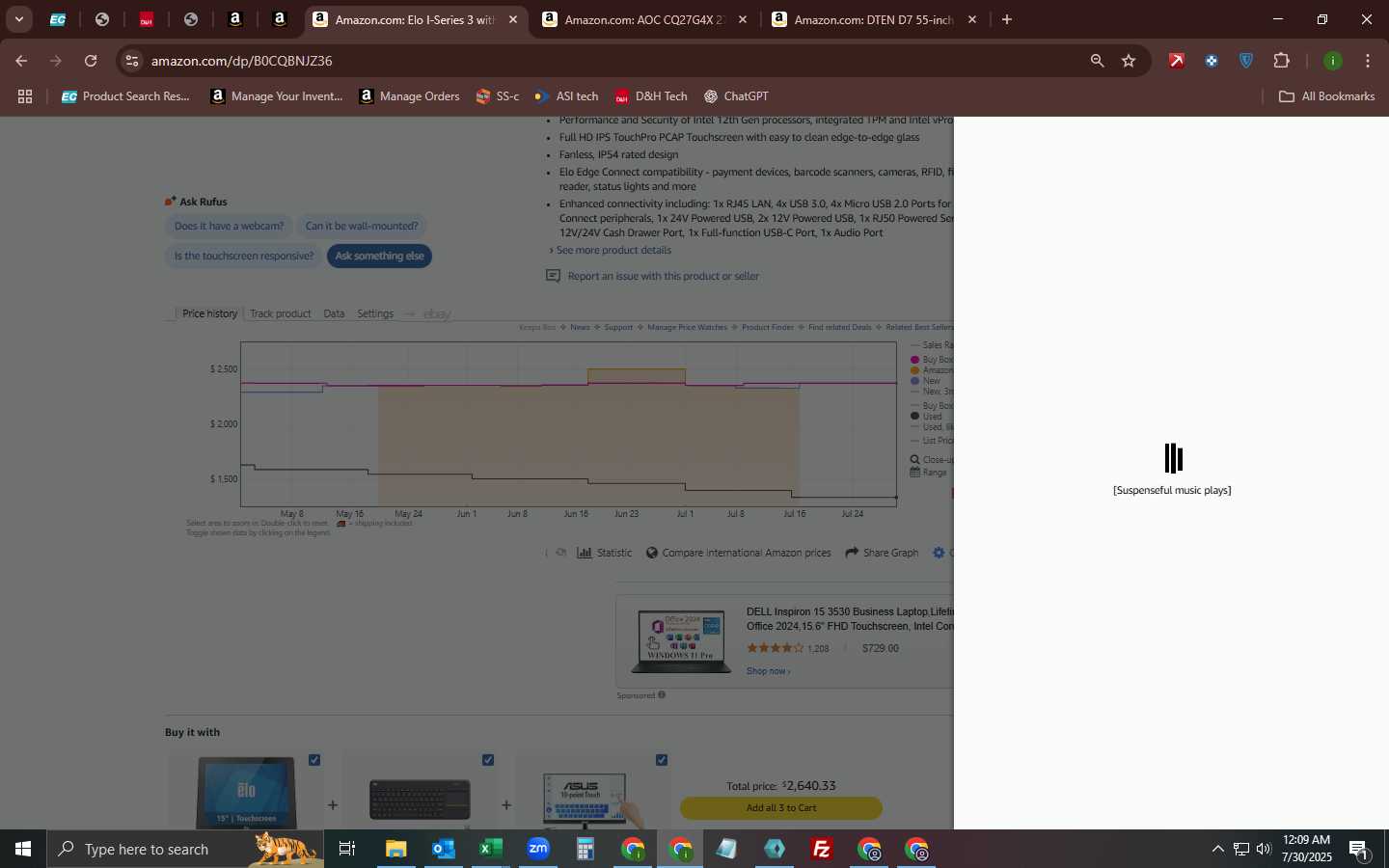
Task: Ask Rufus 'Is the touchscreen responsive?'
Action: pos(243,256)
